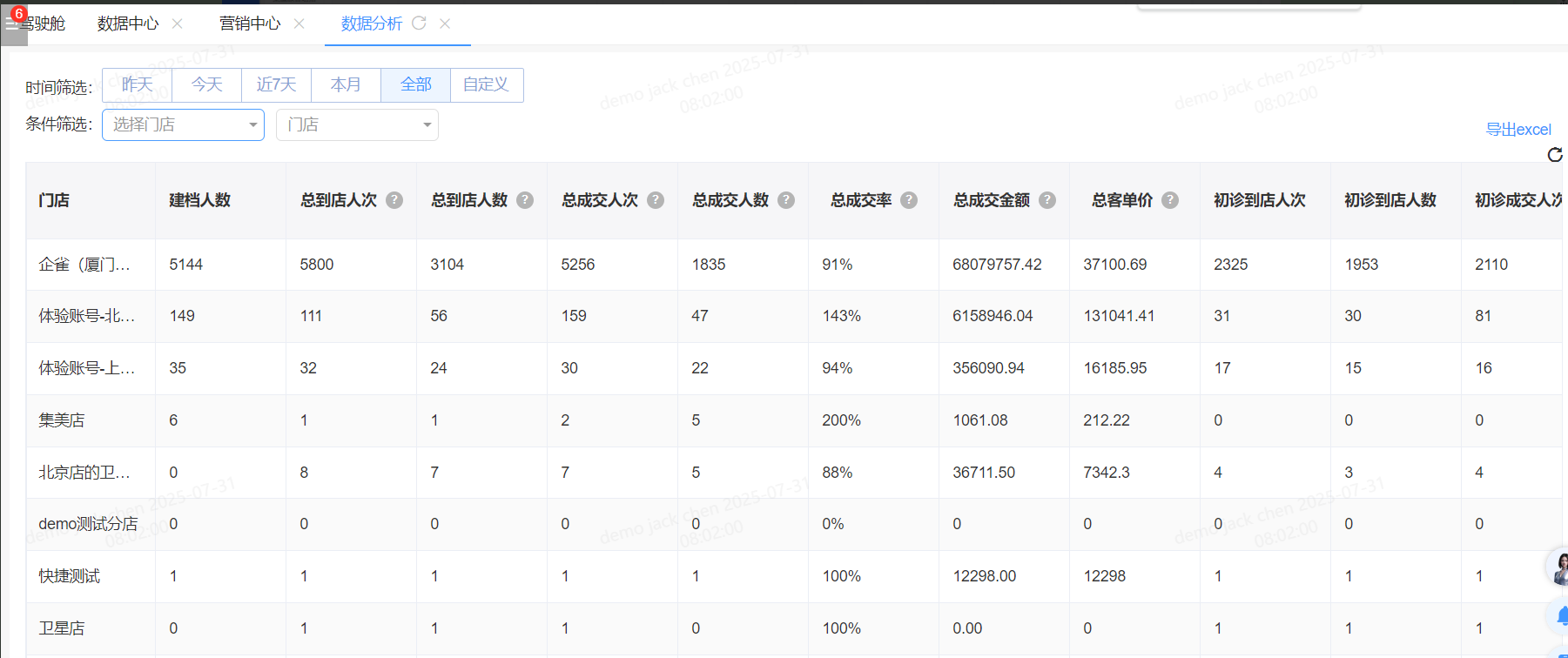This screenshot has height=658, width=1568.
Task: Close the 营销中心 tab
Action: click(x=299, y=23)
